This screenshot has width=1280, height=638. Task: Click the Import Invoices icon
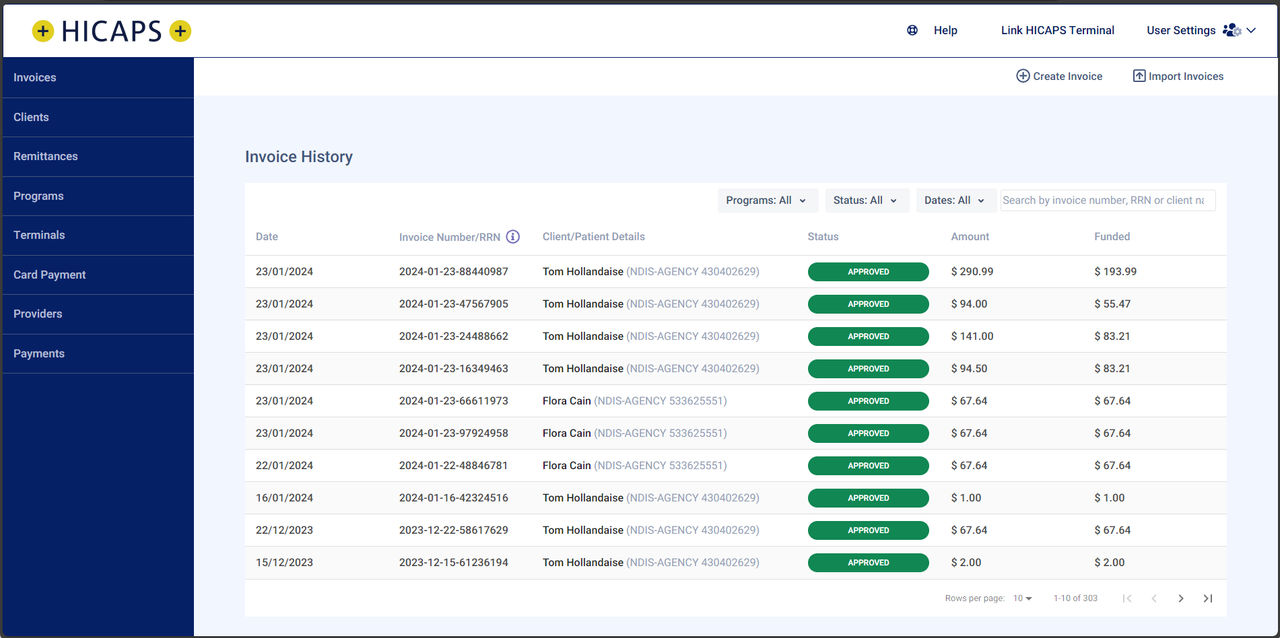tap(1139, 76)
